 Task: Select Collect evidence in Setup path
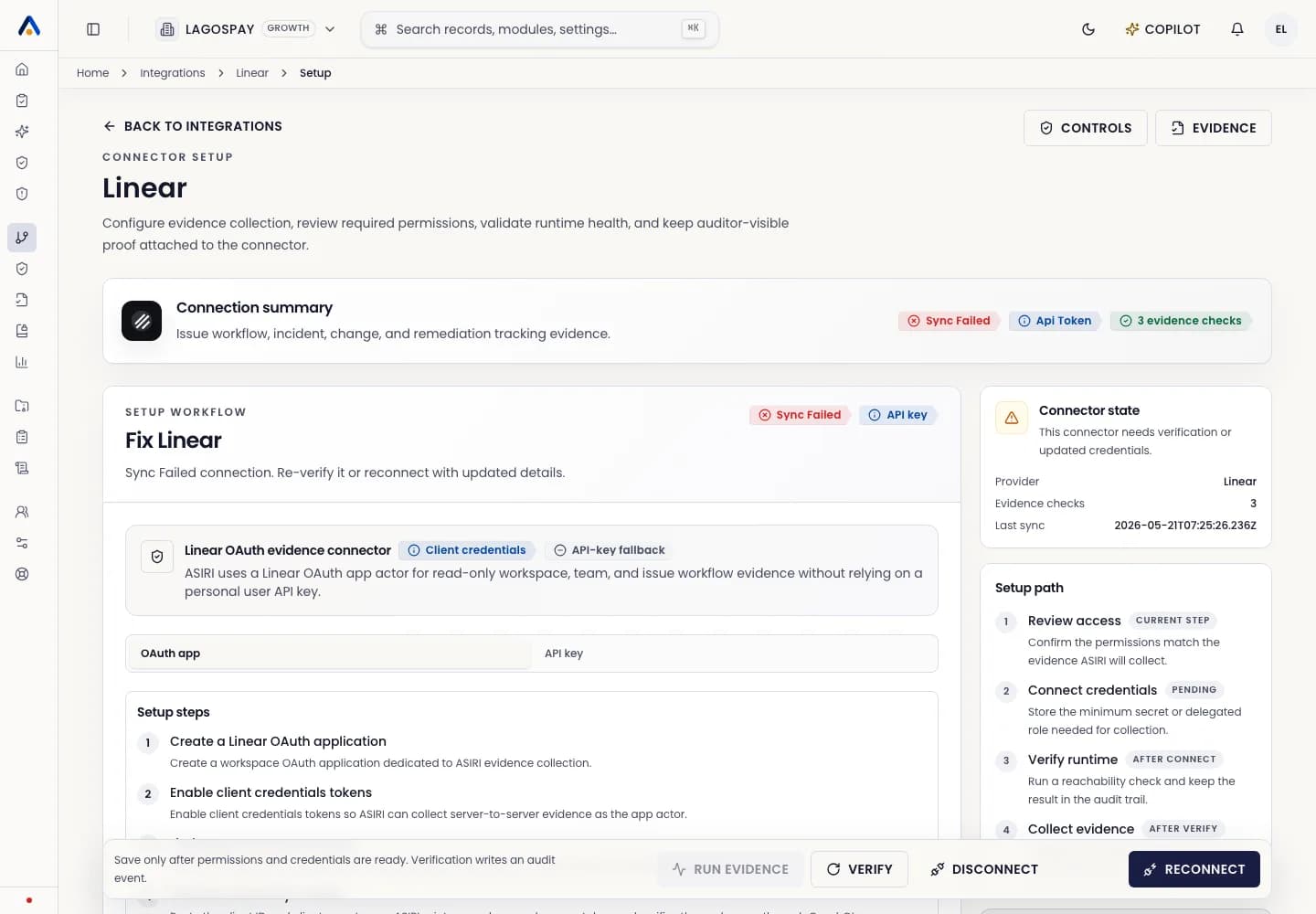click(x=1081, y=829)
